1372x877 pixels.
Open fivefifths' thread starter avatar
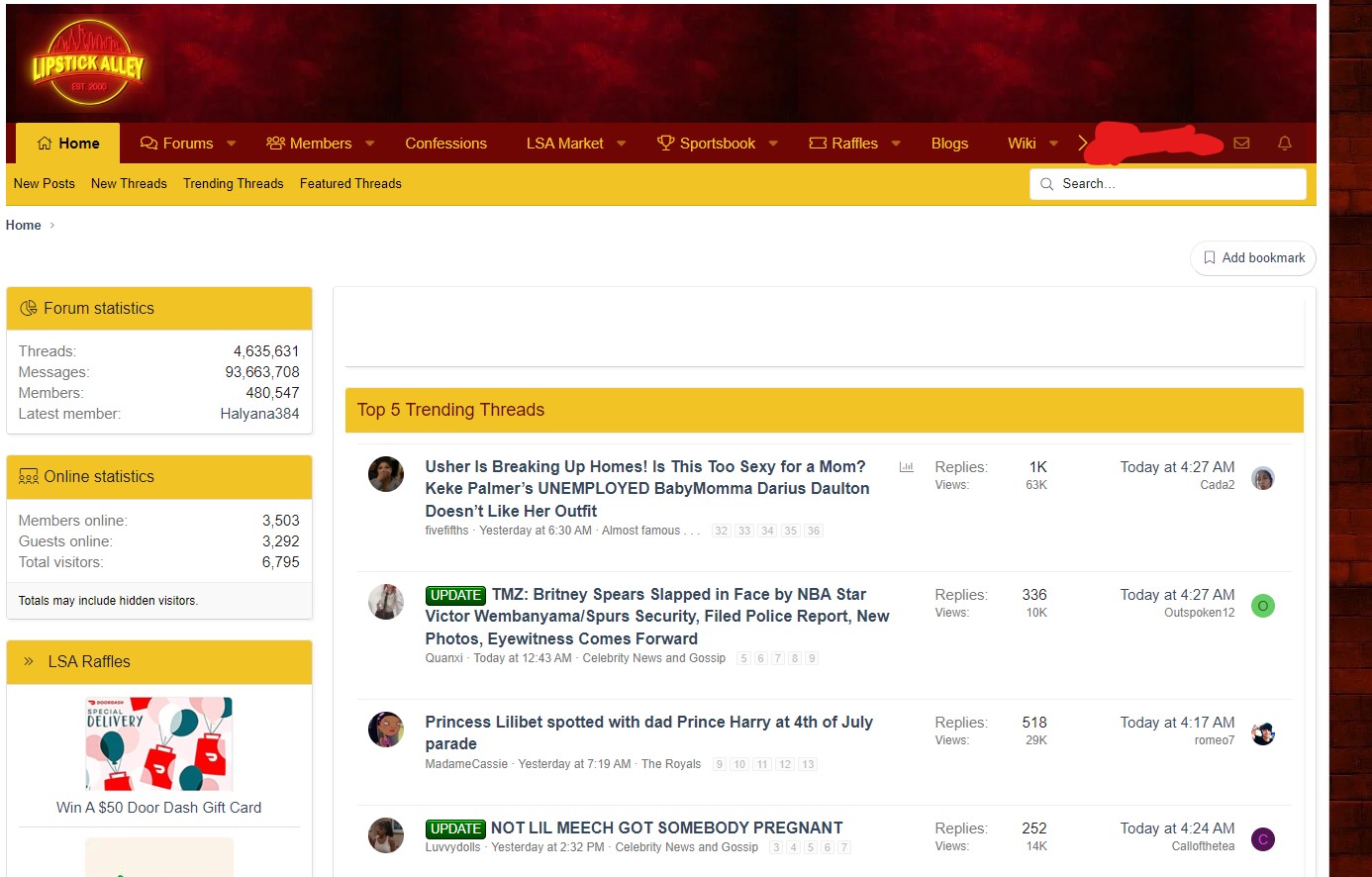pyautogui.click(x=386, y=474)
